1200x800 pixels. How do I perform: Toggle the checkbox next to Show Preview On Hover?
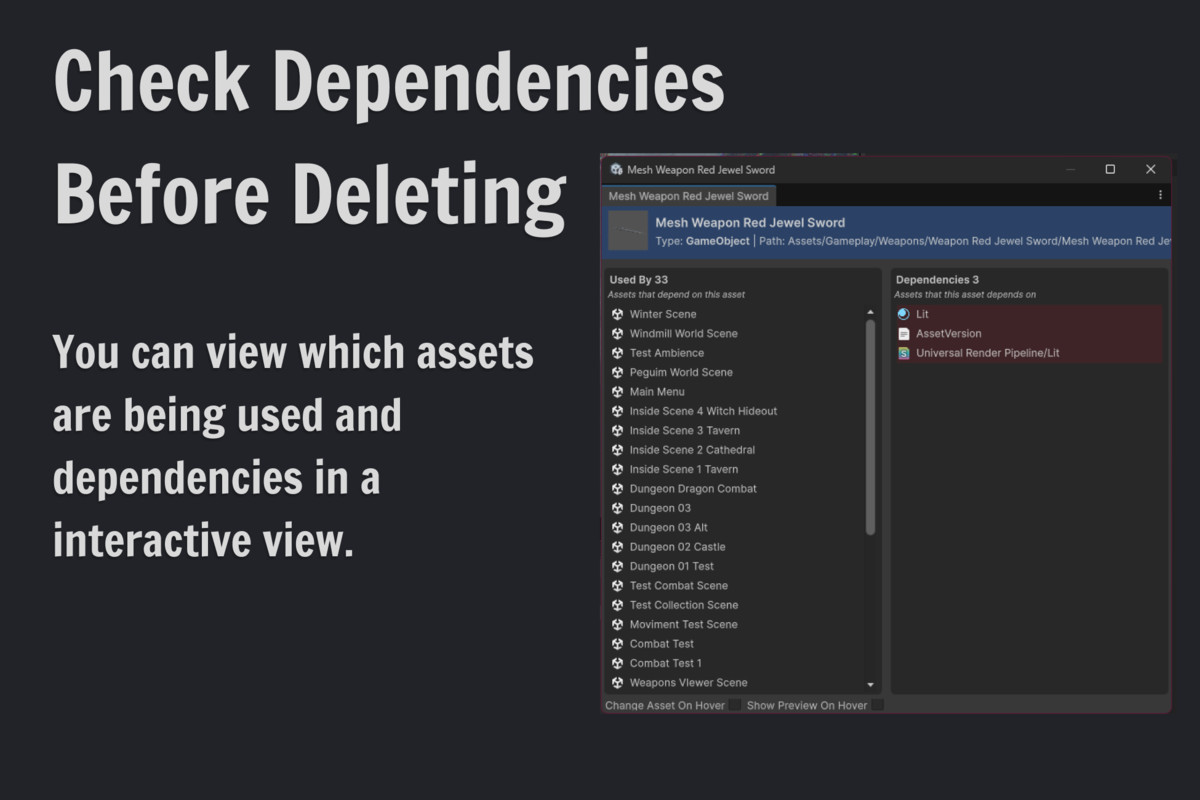tap(877, 705)
